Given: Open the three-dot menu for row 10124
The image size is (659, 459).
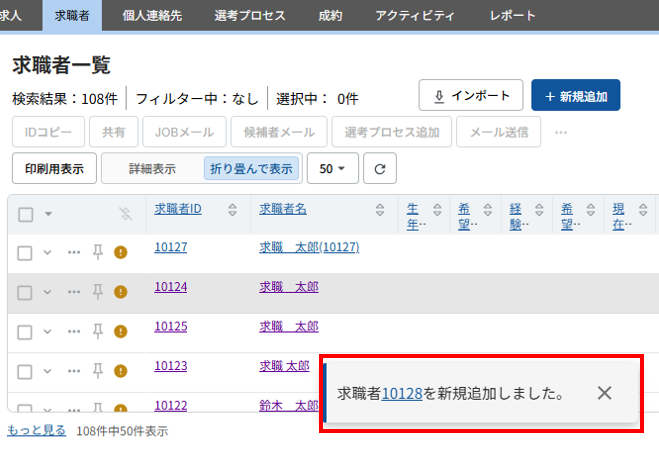Looking at the screenshot, I should pyautogui.click(x=74, y=292).
